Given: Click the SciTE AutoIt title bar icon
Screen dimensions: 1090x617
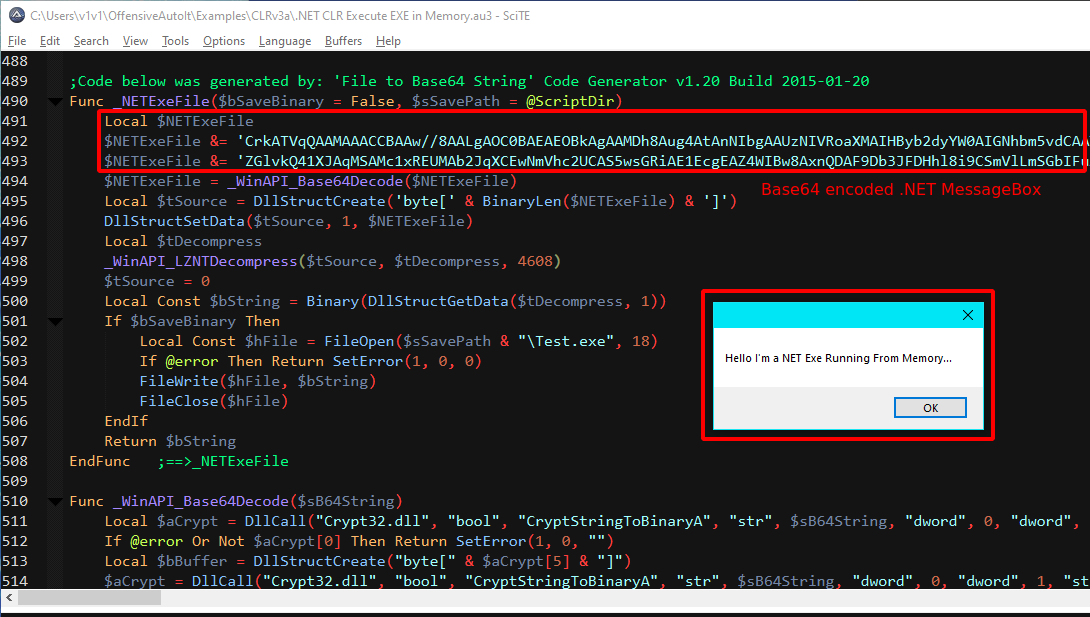Looking at the screenshot, I should coord(17,15).
